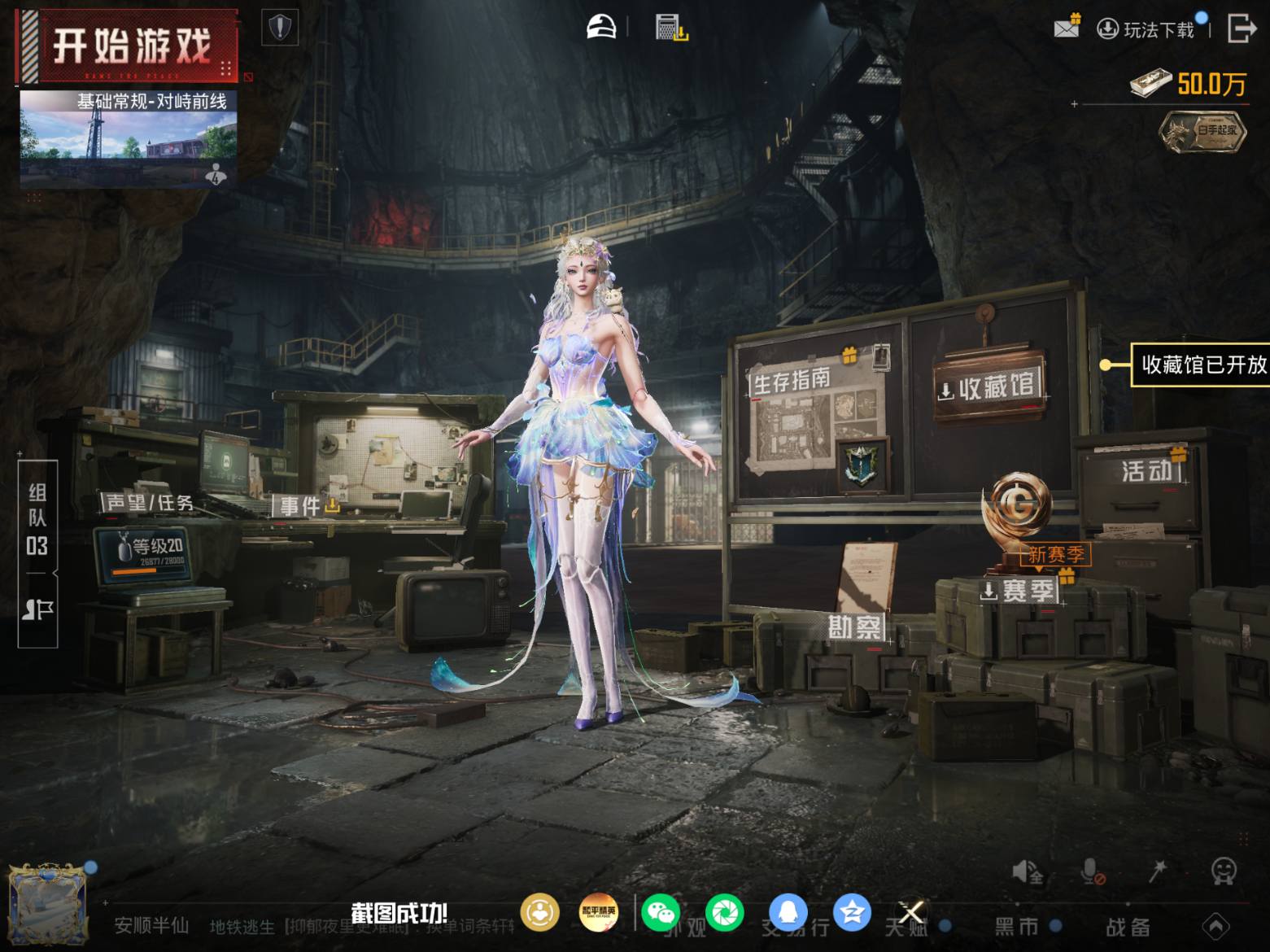Click the home emblem icon at bottom right

coord(1215,926)
